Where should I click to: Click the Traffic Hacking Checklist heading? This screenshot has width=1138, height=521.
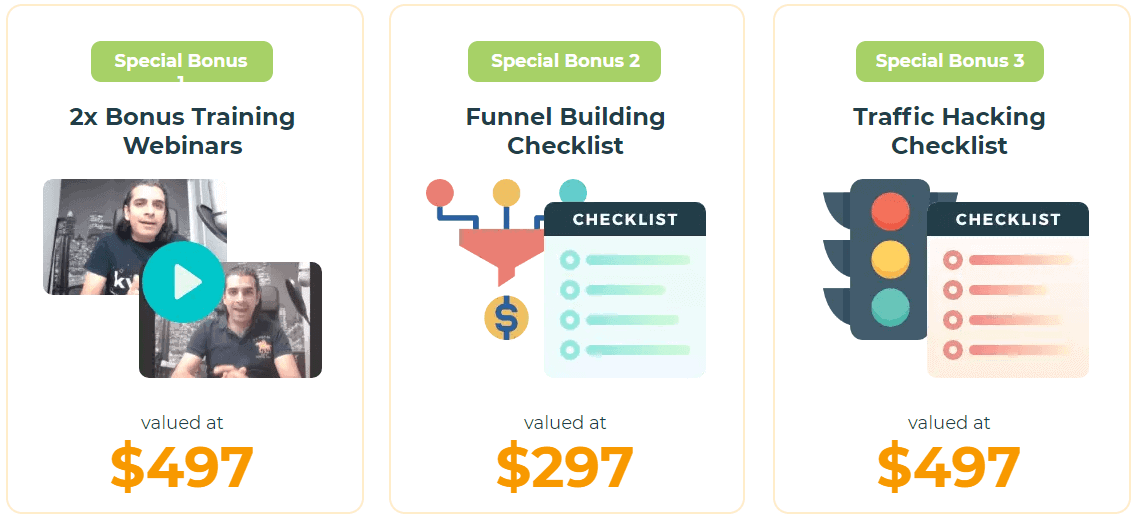(x=949, y=131)
